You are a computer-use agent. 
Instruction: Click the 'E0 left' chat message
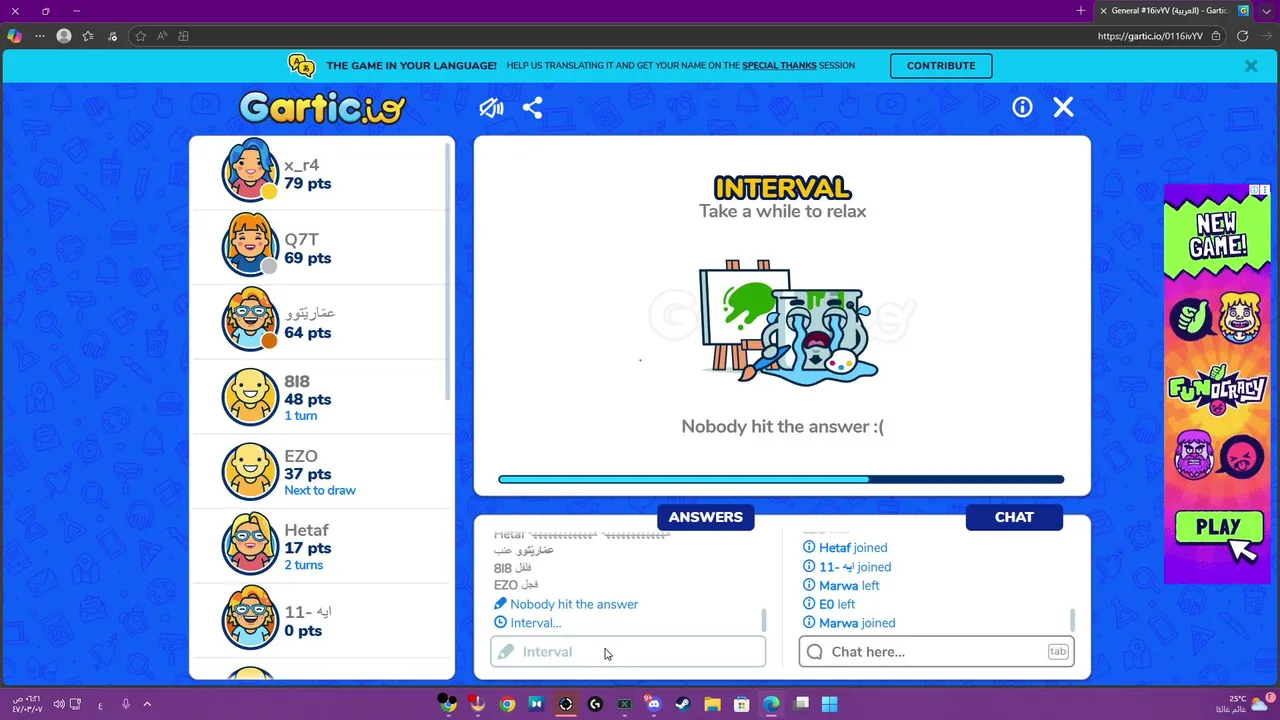pyautogui.click(x=837, y=604)
